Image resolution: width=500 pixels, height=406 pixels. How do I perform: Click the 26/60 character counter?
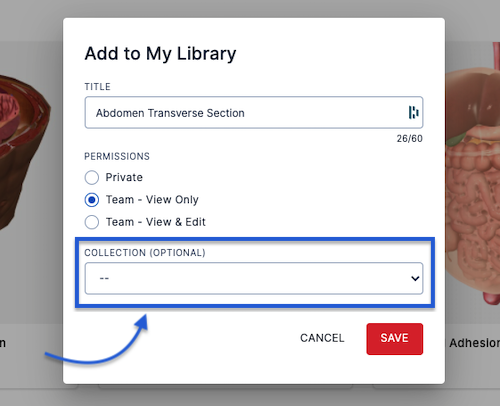[x=409, y=138]
